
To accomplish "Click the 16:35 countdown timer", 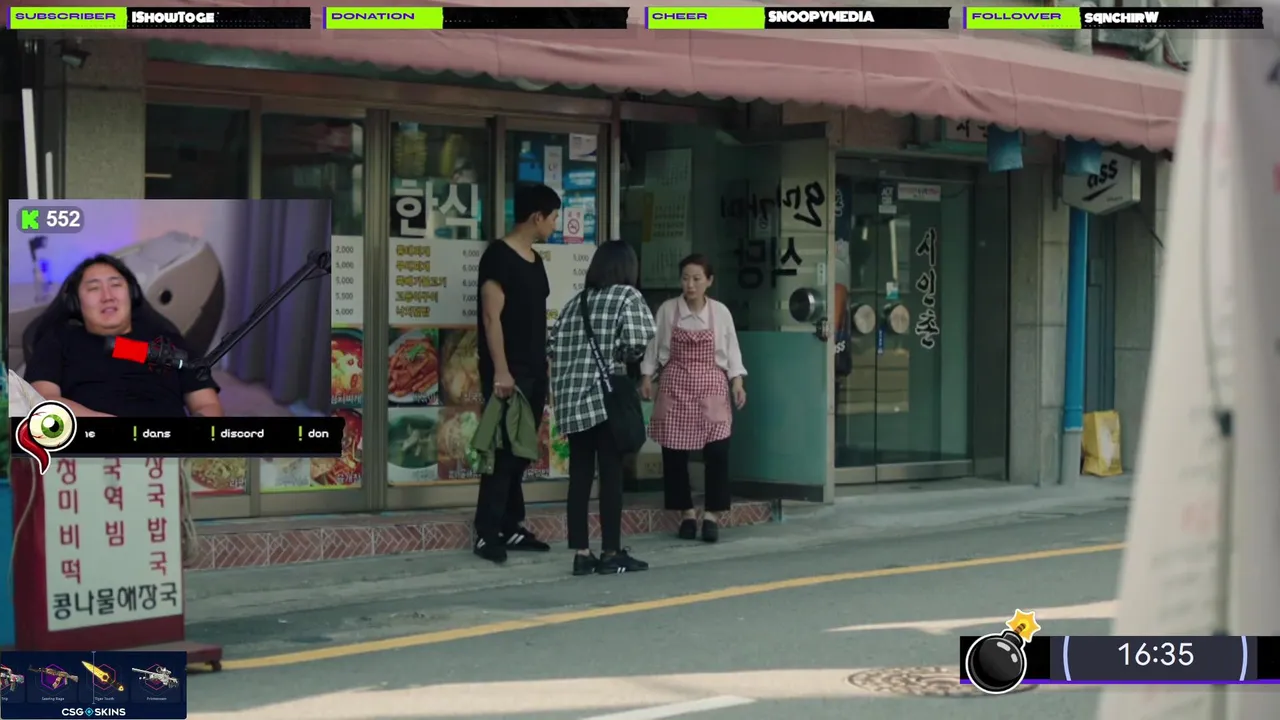I will [1155, 656].
